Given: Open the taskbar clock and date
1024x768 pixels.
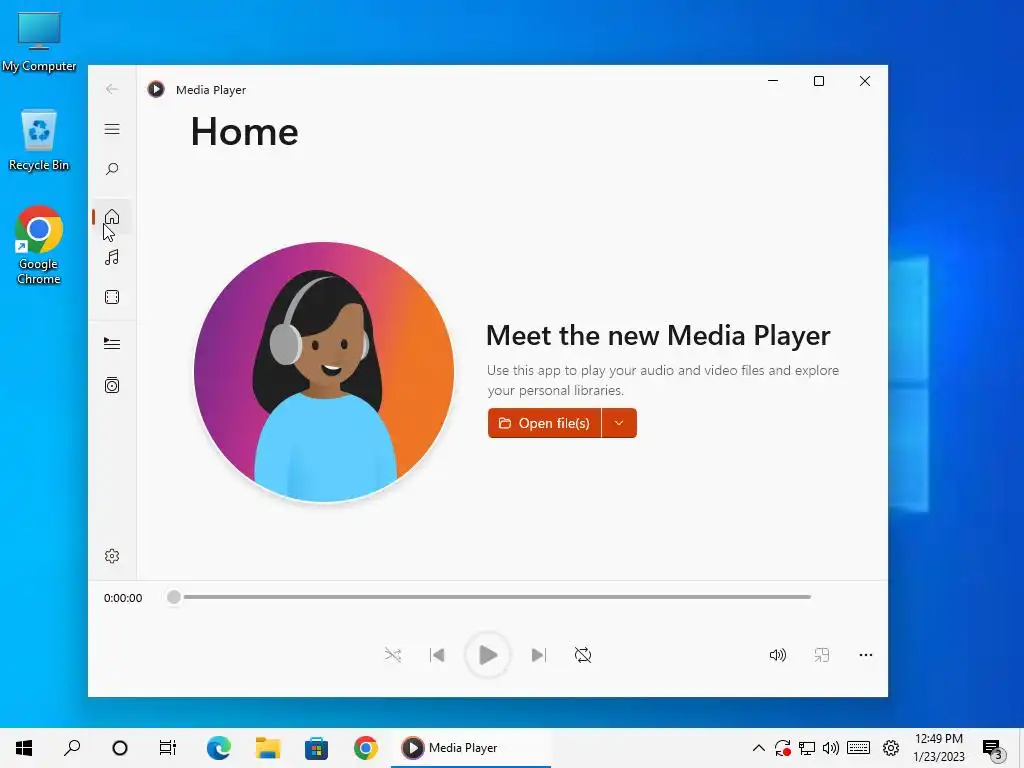Looking at the screenshot, I should [938, 748].
